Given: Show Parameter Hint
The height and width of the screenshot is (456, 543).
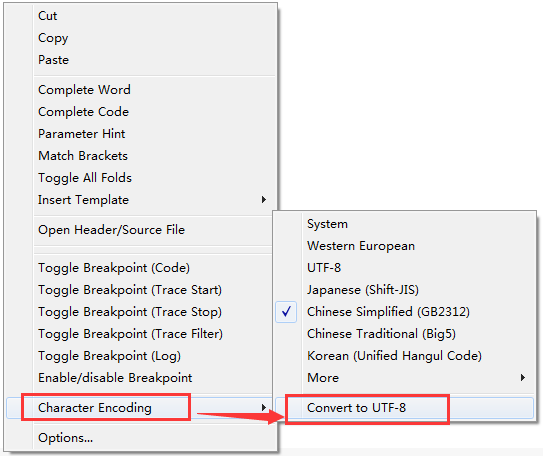Looking at the screenshot, I should [x=140, y=134].
